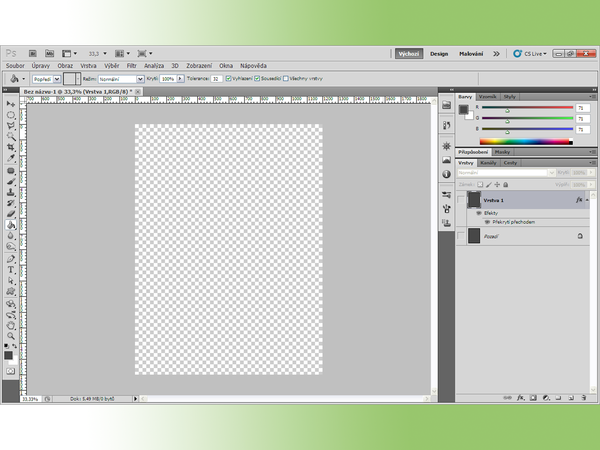The image size is (600, 450).
Task: Click the Design workspace button
Action: (x=439, y=54)
